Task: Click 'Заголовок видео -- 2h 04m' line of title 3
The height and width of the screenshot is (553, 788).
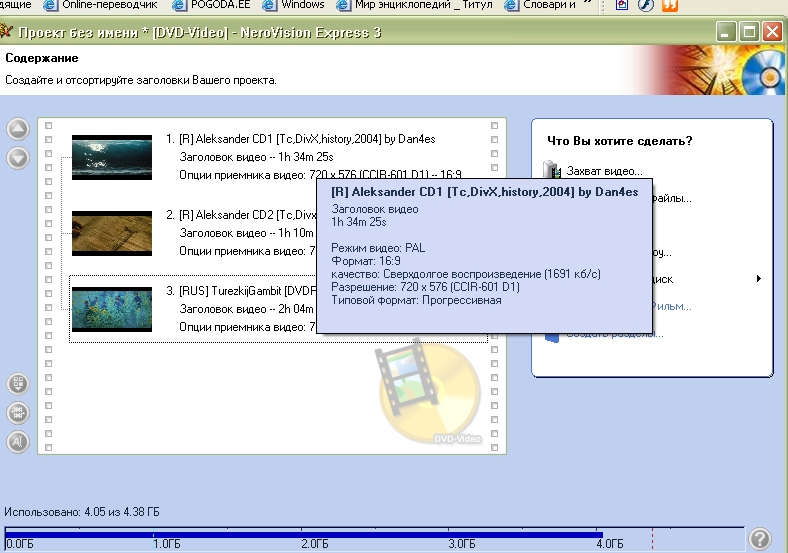Action: click(246, 309)
